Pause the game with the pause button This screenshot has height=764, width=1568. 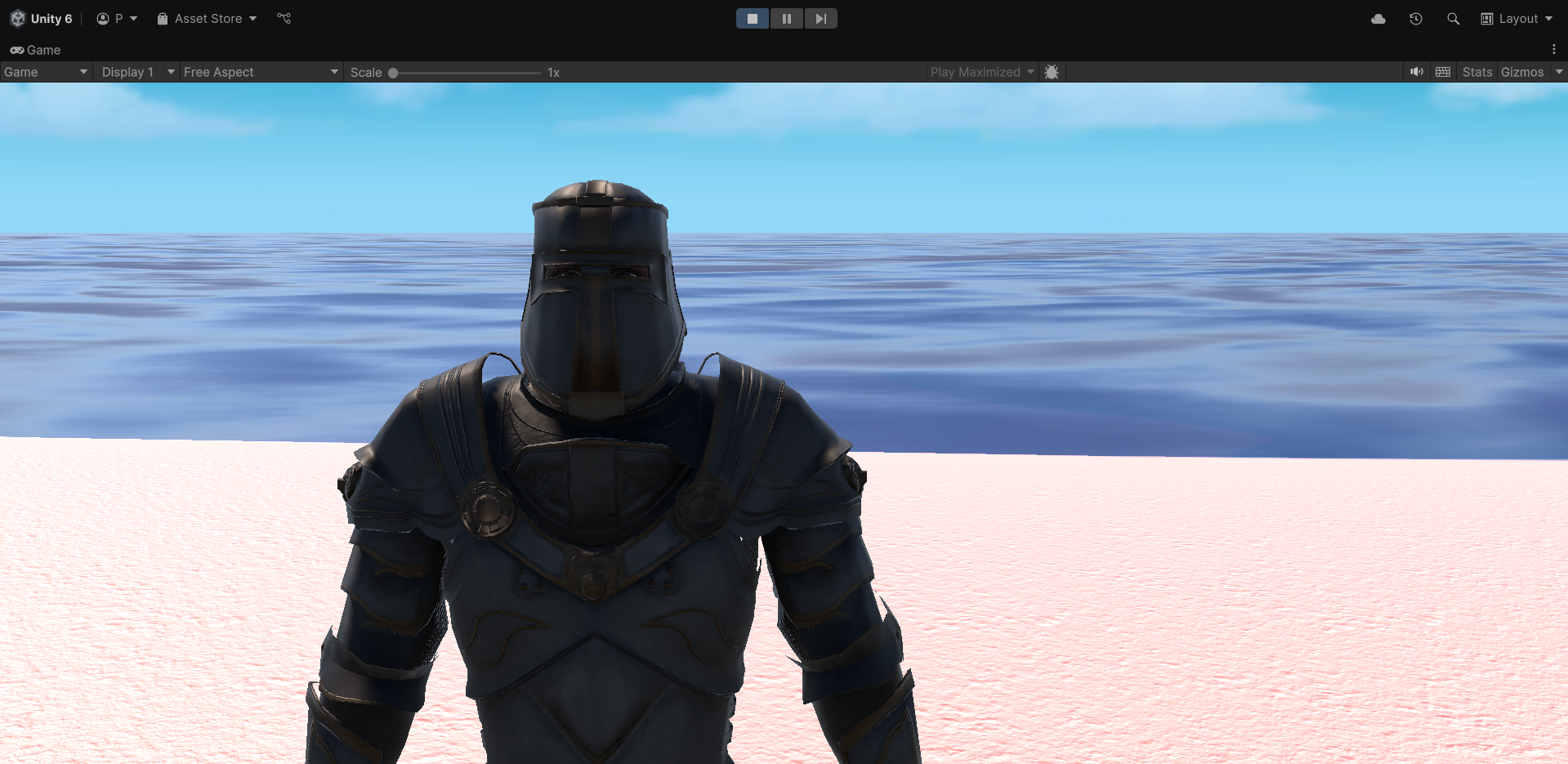pos(787,19)
